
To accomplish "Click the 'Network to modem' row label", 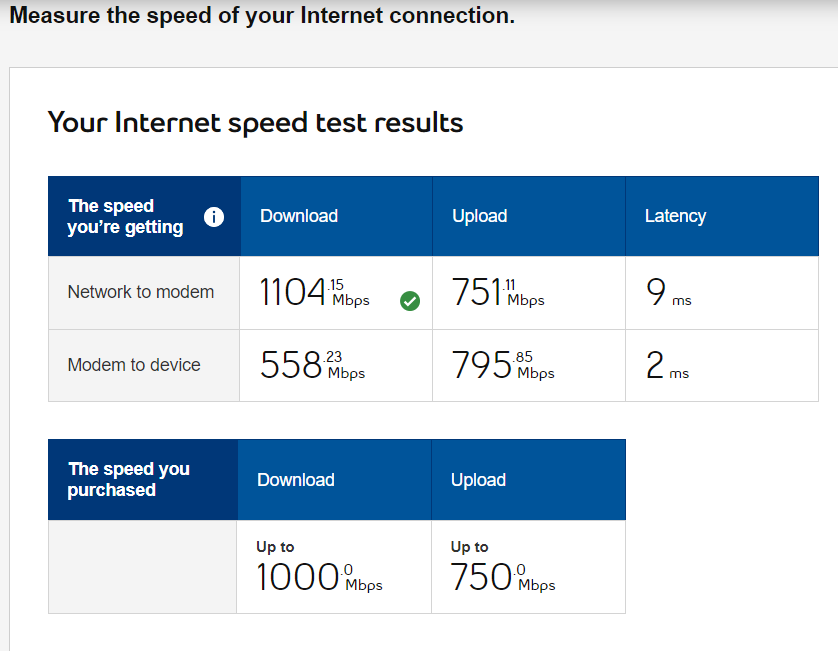I will (141, 292).
